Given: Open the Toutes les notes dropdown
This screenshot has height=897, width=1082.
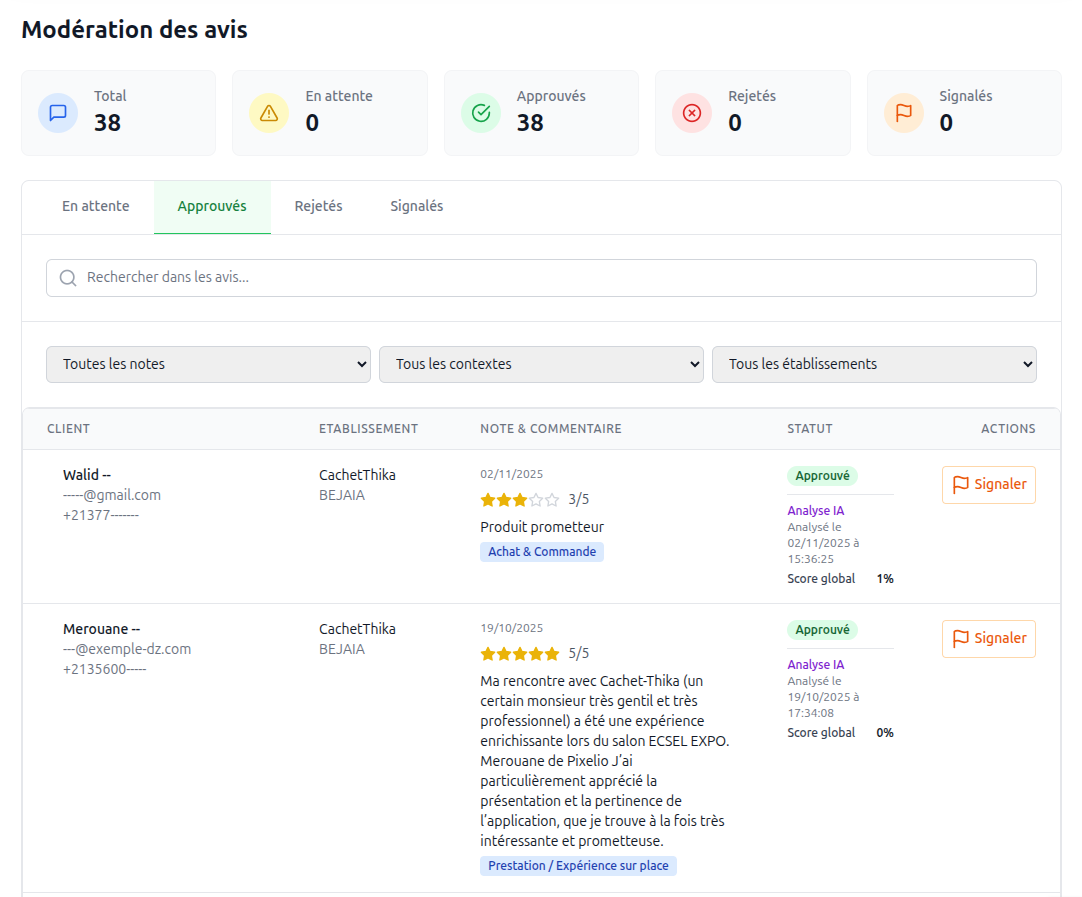Looking at the screenshot, I should point(207,364).
